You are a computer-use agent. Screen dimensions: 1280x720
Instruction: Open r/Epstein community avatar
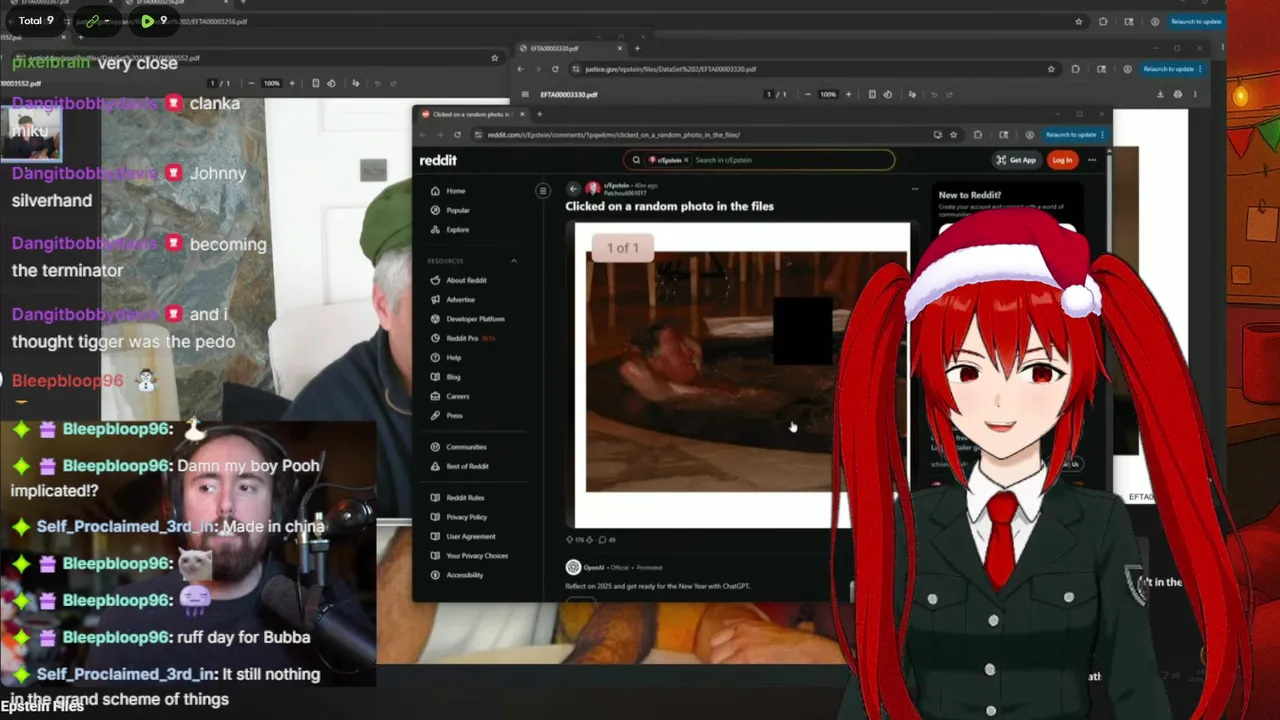tap(592, 188)
